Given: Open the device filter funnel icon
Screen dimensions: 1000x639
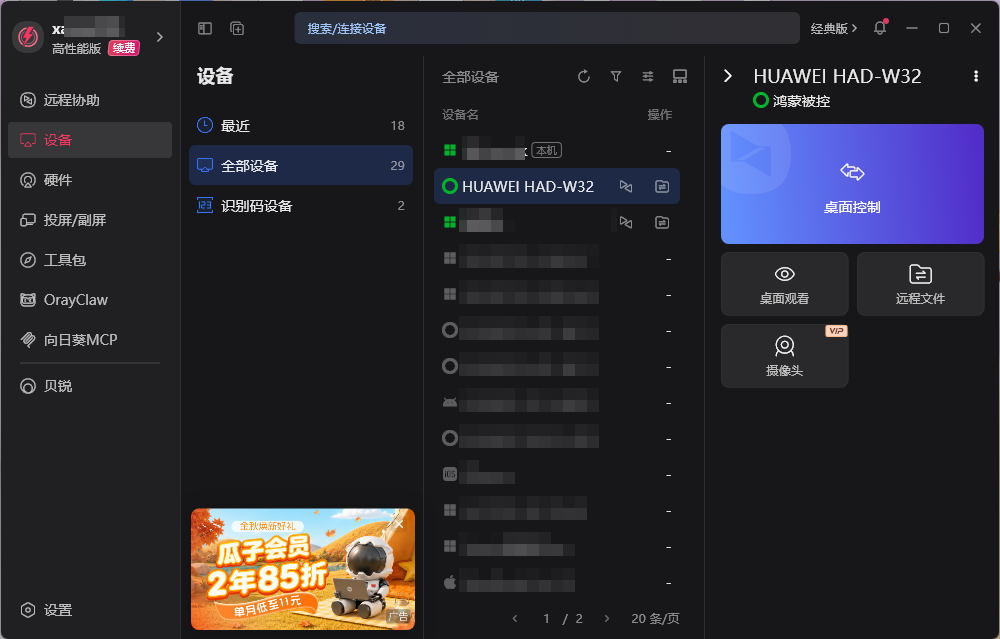Looking at the screenshot, I should (615, 77).
